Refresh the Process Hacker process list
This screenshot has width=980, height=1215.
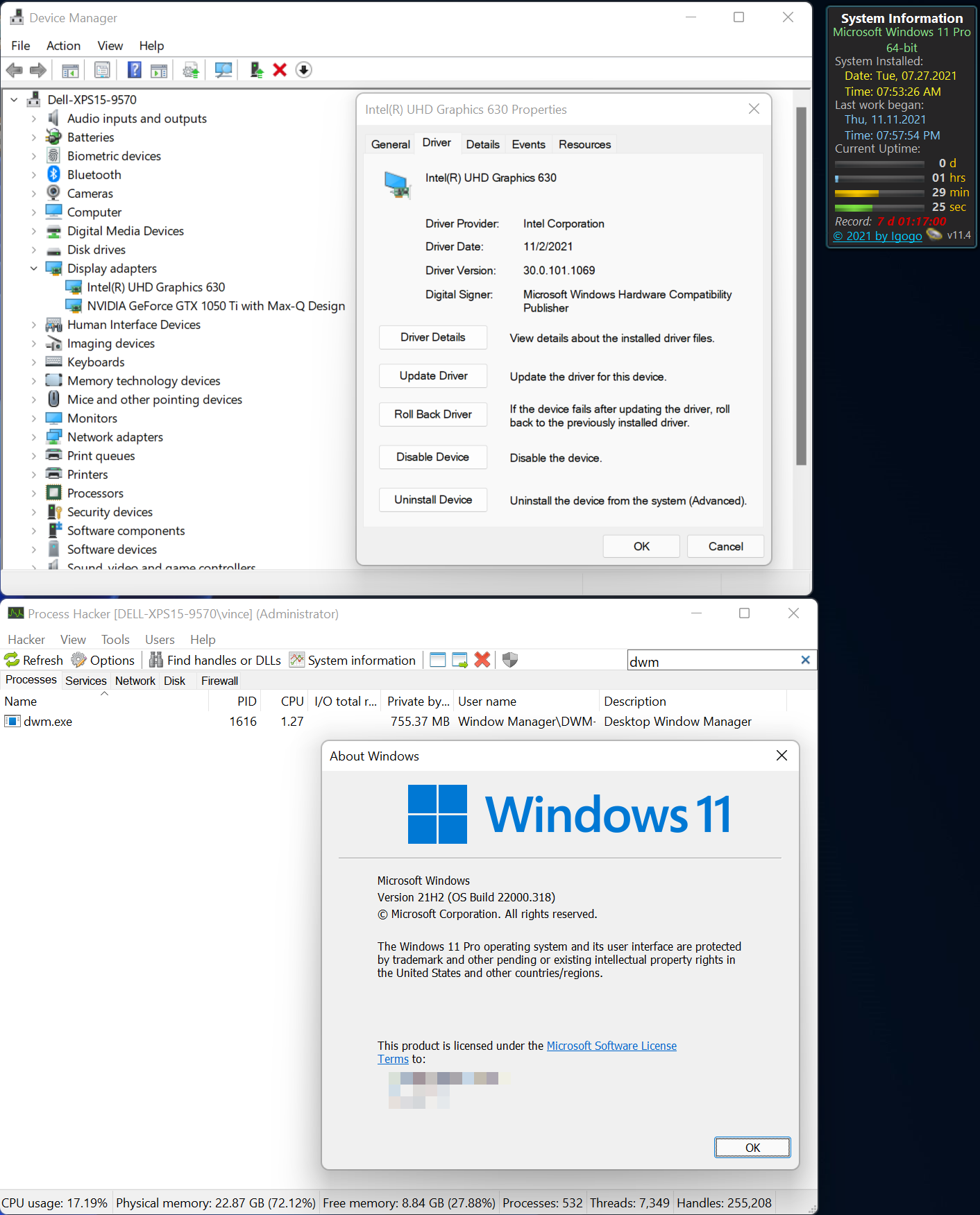(34, 660)
